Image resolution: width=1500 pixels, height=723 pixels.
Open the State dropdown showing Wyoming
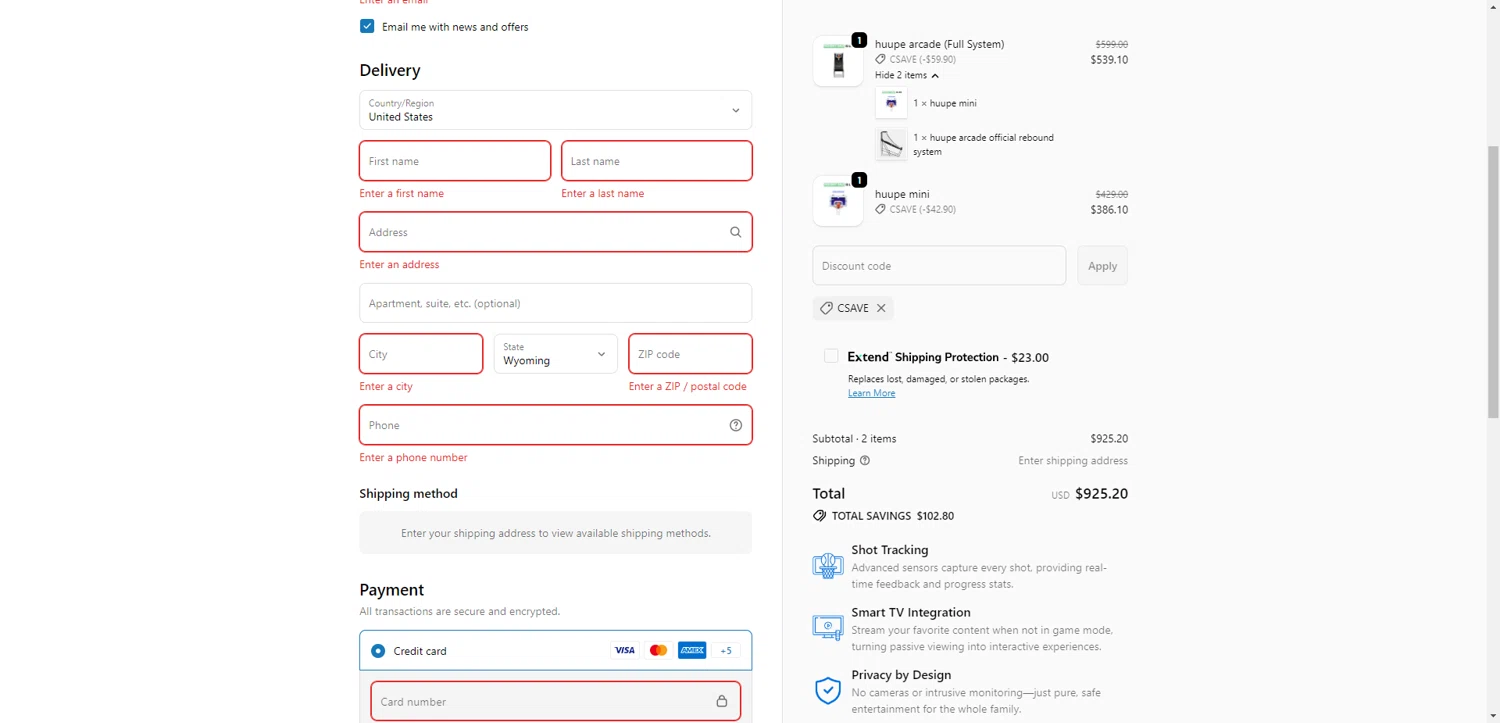coord(555,354)
